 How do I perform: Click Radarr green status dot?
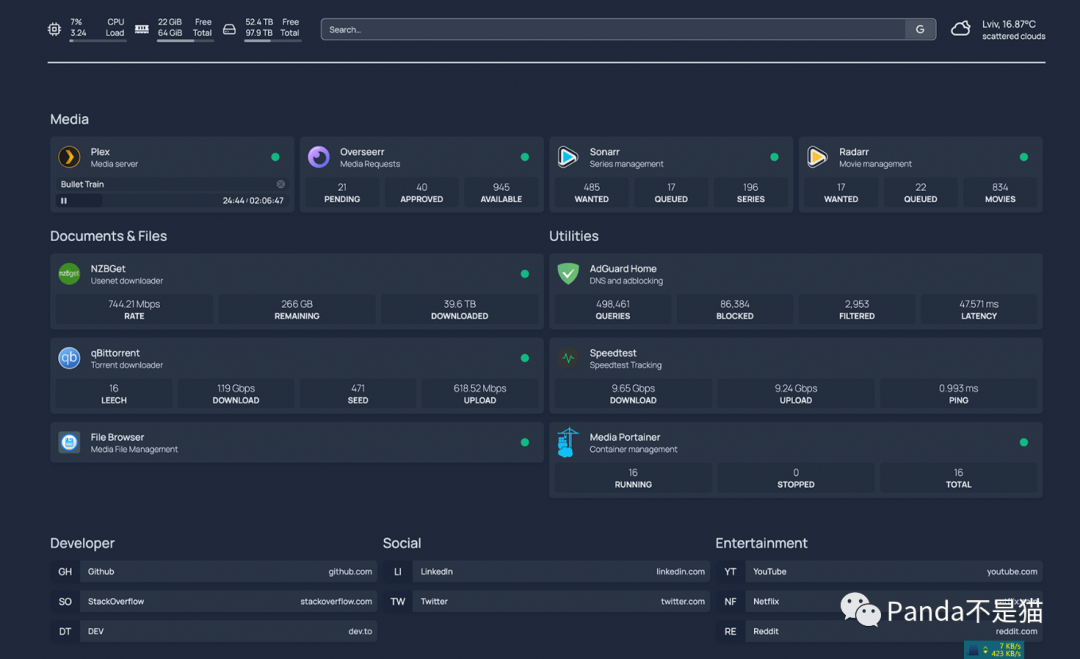1024,157
